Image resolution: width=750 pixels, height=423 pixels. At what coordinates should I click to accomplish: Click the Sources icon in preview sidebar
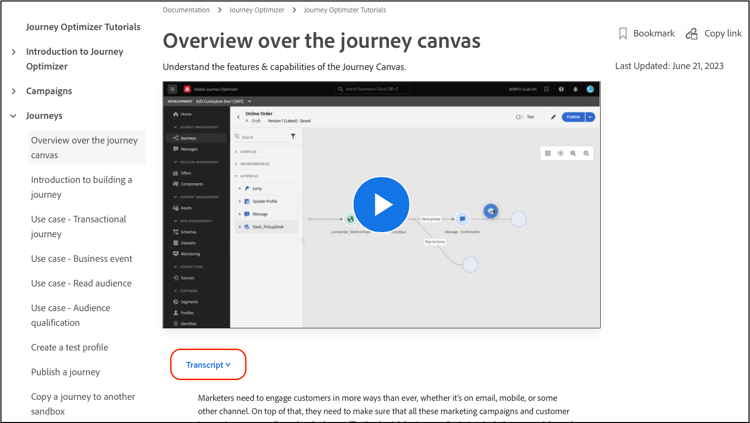coord(176,278)
